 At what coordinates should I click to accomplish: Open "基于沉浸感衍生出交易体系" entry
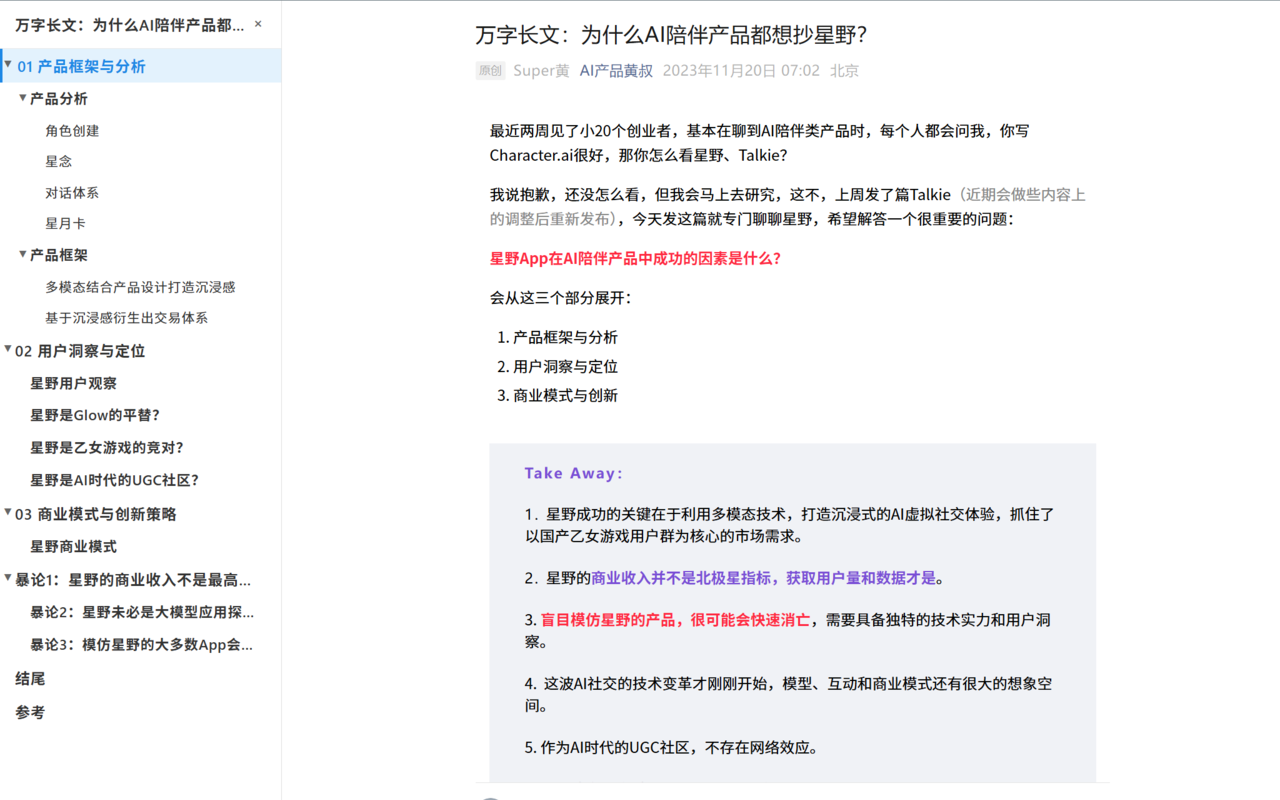139,318
